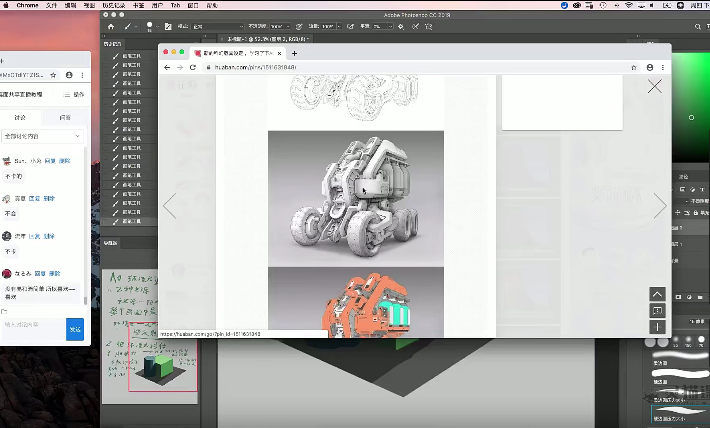Screen dimensions: 710x428
Task: Reload the Huaban page in Chrome
Action: point(193,67)
